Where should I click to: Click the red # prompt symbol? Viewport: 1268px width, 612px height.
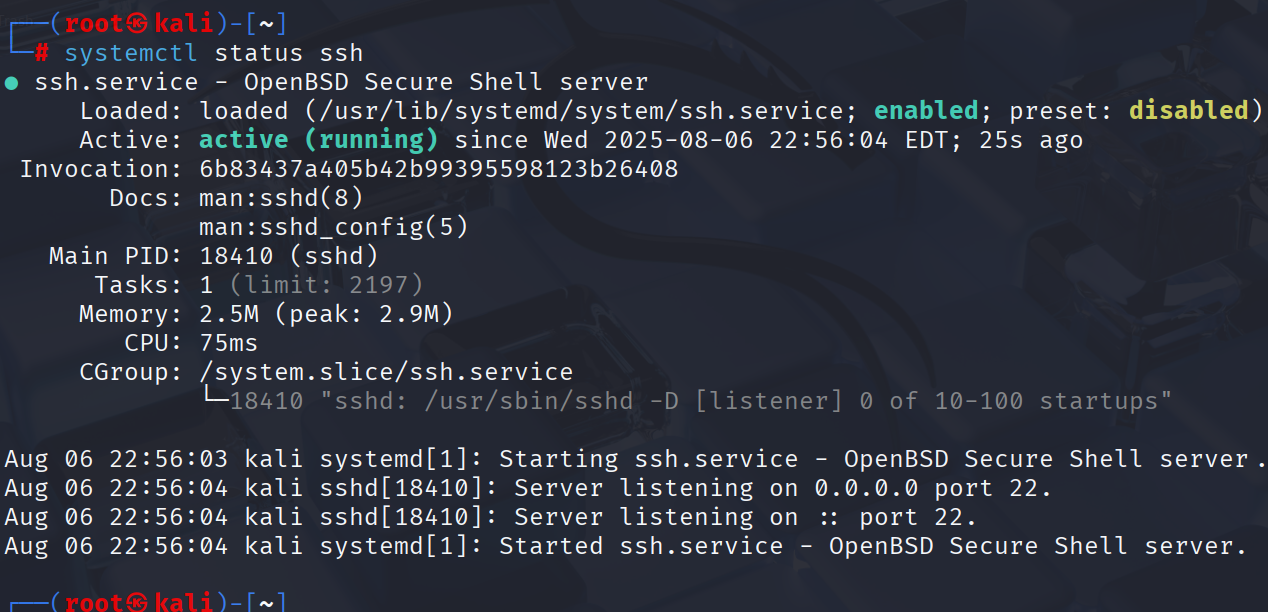[42, 53]
